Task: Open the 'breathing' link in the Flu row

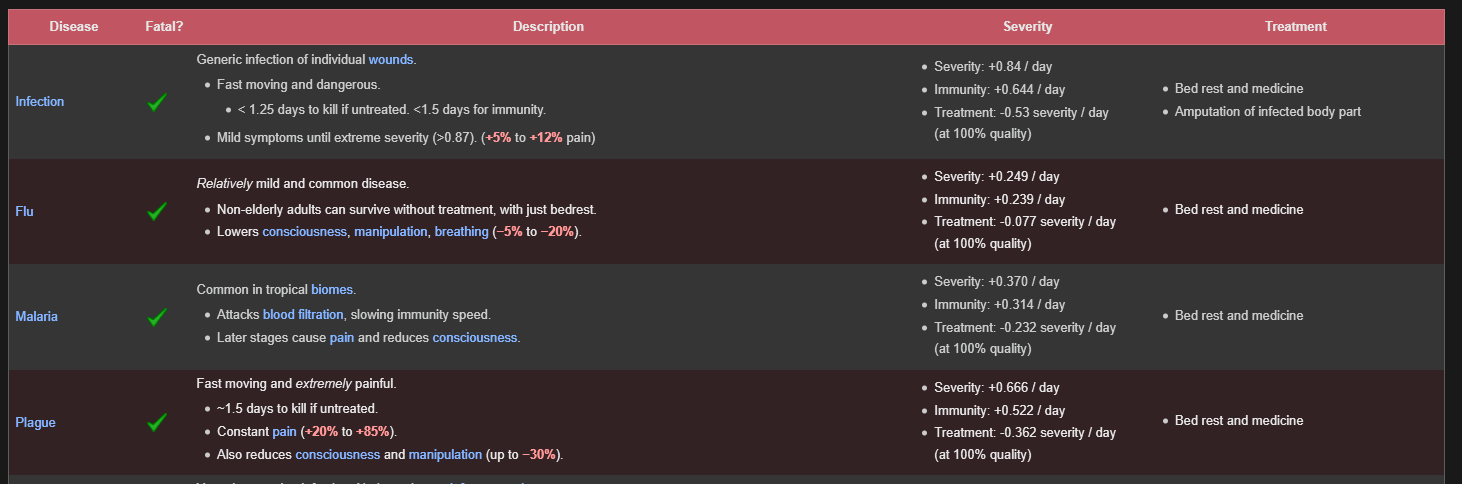Action: (461, 232)
